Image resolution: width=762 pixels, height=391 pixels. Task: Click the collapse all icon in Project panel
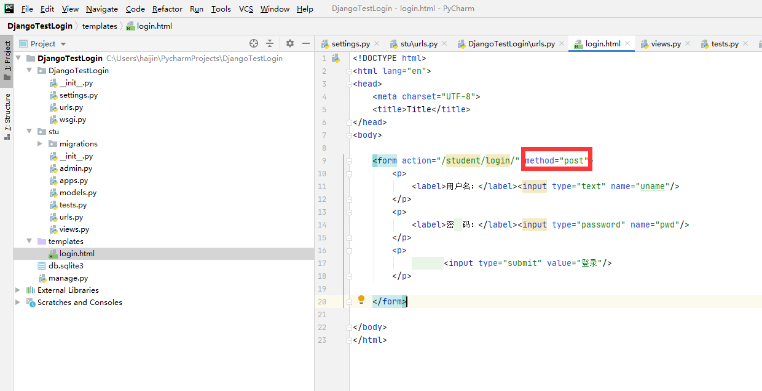point(270,44)
